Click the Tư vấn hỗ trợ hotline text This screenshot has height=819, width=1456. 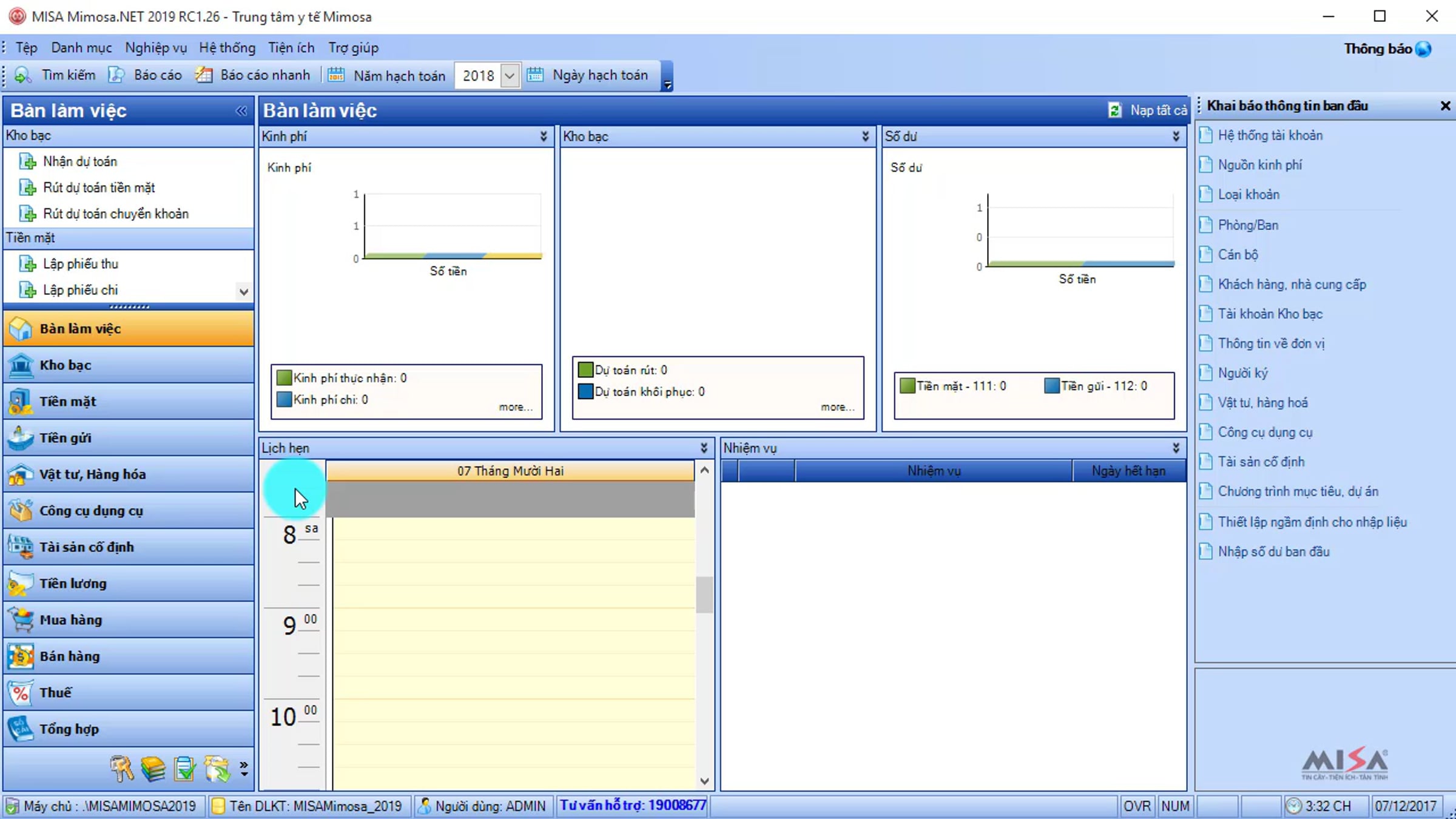point(633,806)
